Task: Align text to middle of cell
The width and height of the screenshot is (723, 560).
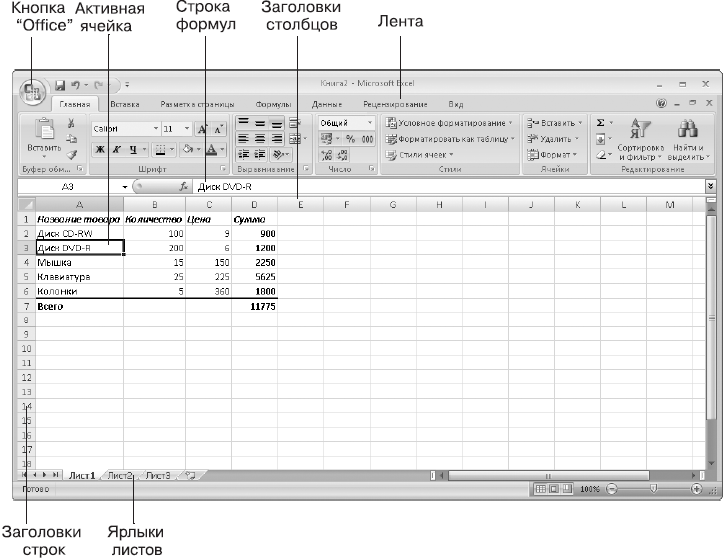Action: coord(260,123)
